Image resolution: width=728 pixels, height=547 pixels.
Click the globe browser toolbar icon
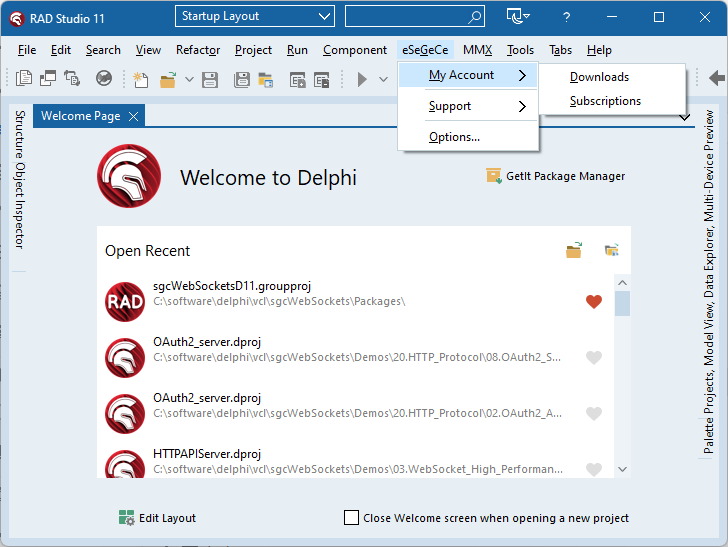click(104, 78)
